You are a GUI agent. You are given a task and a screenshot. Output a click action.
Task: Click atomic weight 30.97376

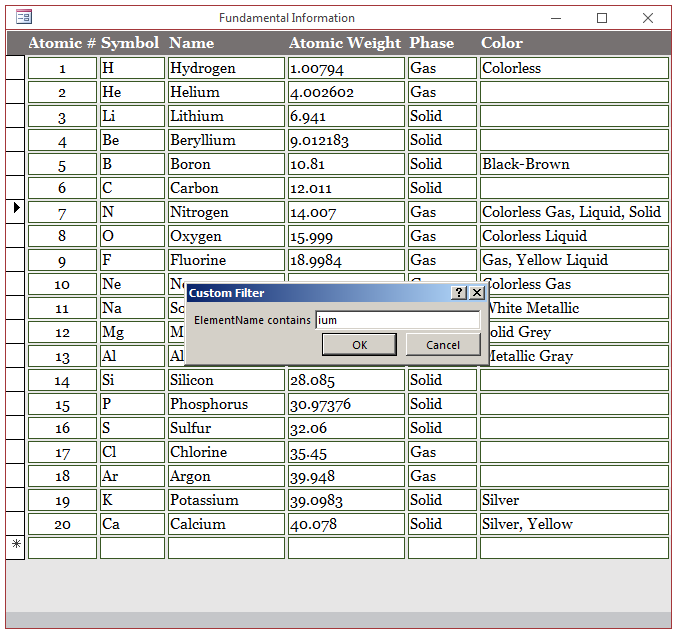(x=346, y=404)
